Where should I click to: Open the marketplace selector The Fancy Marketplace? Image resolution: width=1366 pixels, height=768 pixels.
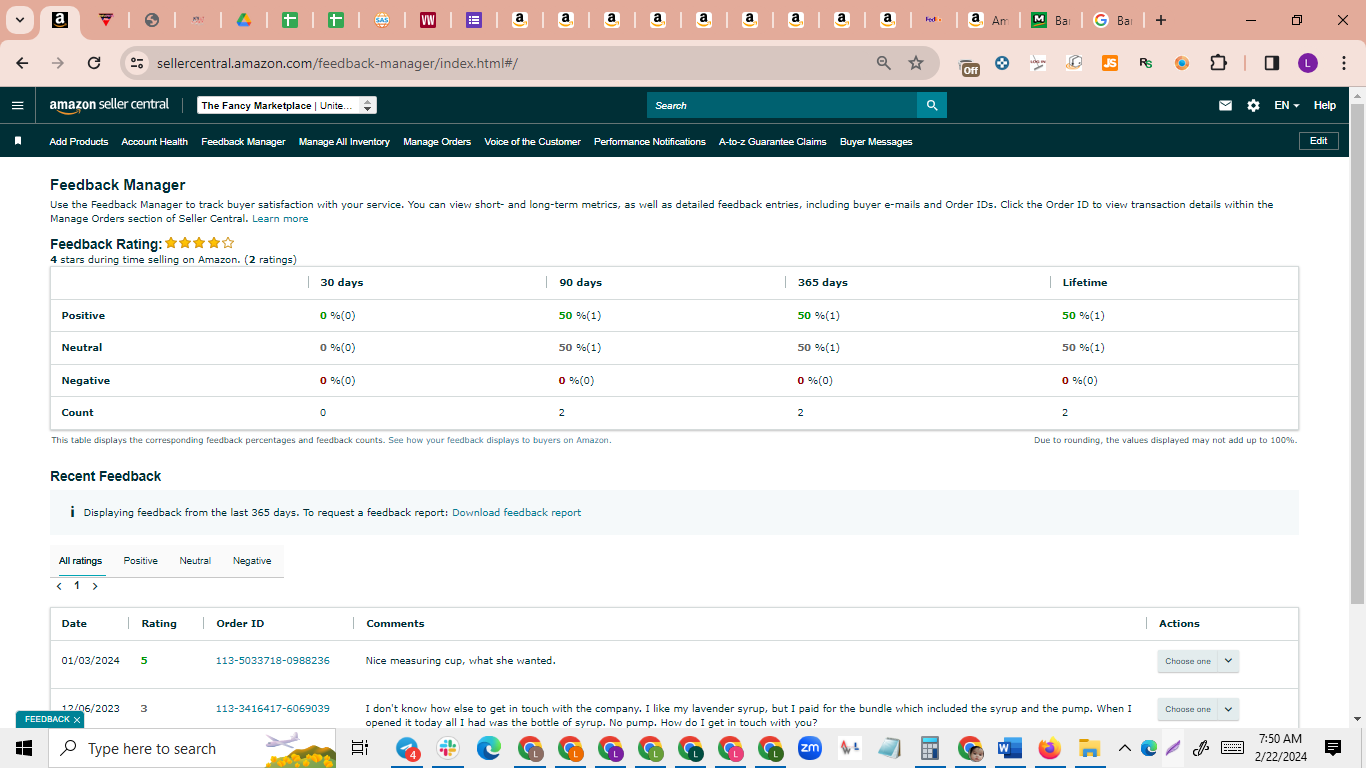[x=287, y=105]
